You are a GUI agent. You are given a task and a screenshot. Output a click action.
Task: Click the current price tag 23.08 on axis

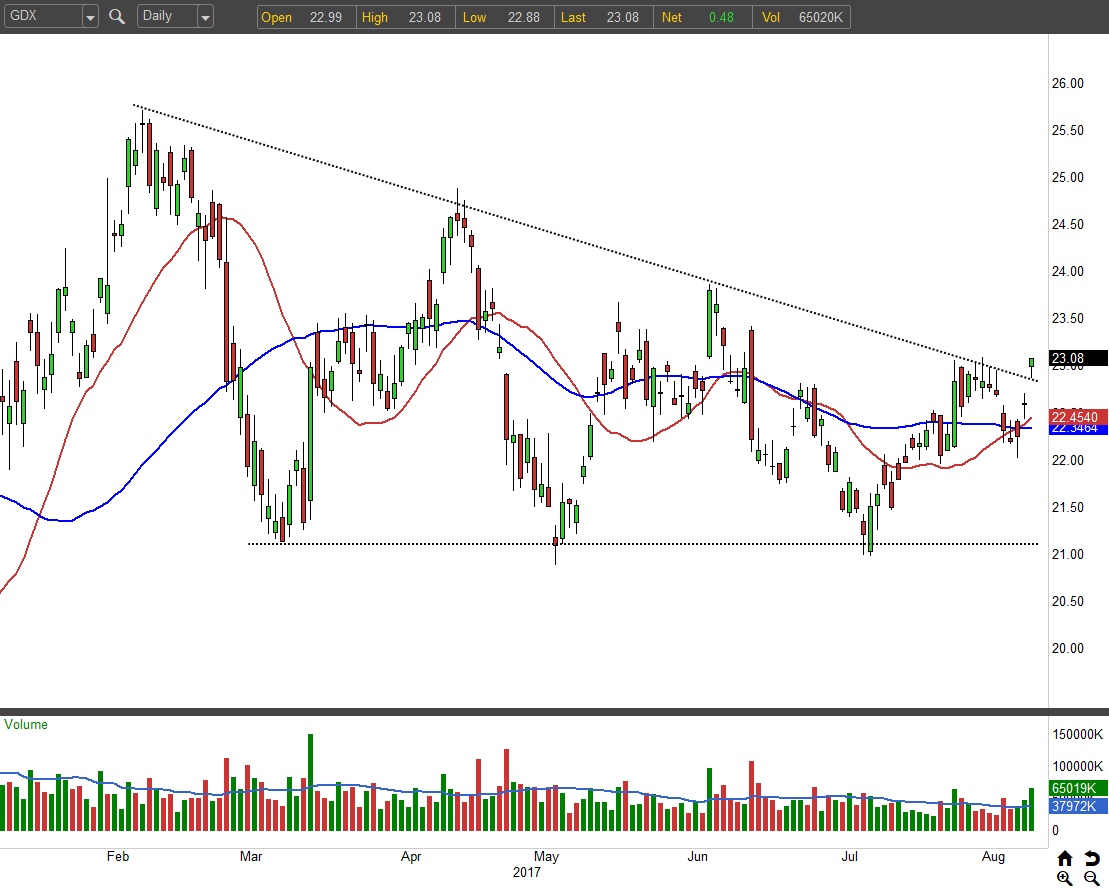tap(1078, 358)
